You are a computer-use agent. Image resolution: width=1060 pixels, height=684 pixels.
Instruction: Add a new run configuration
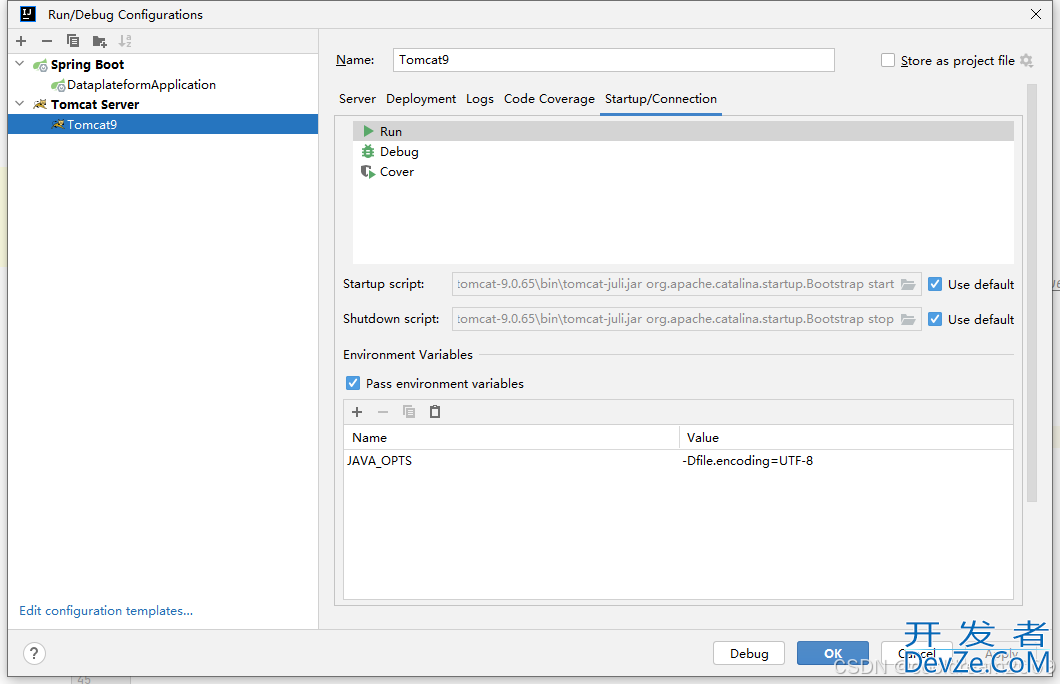pos(21,41)
